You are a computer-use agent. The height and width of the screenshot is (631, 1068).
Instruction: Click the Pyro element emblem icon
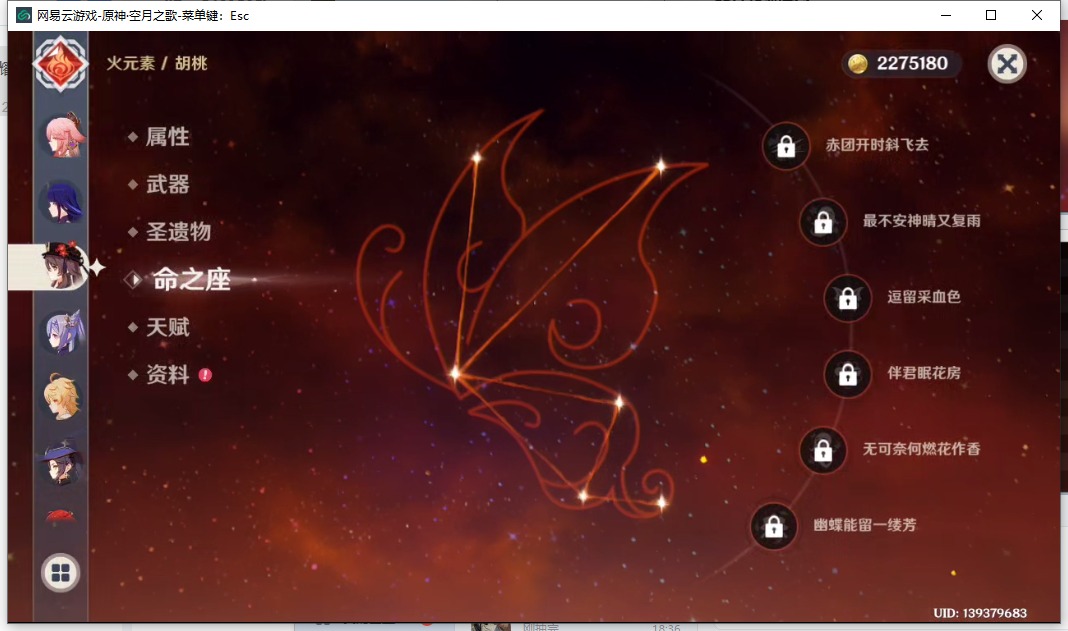pos(61,64)
